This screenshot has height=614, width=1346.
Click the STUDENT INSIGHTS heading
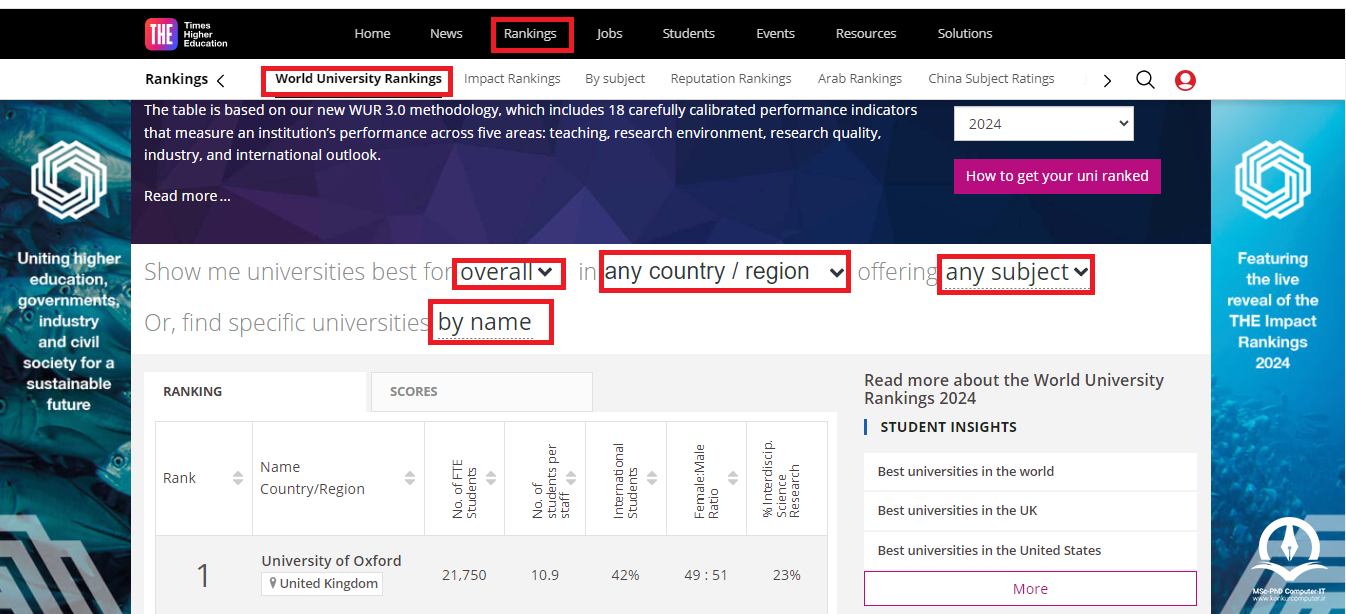point(948,427)
